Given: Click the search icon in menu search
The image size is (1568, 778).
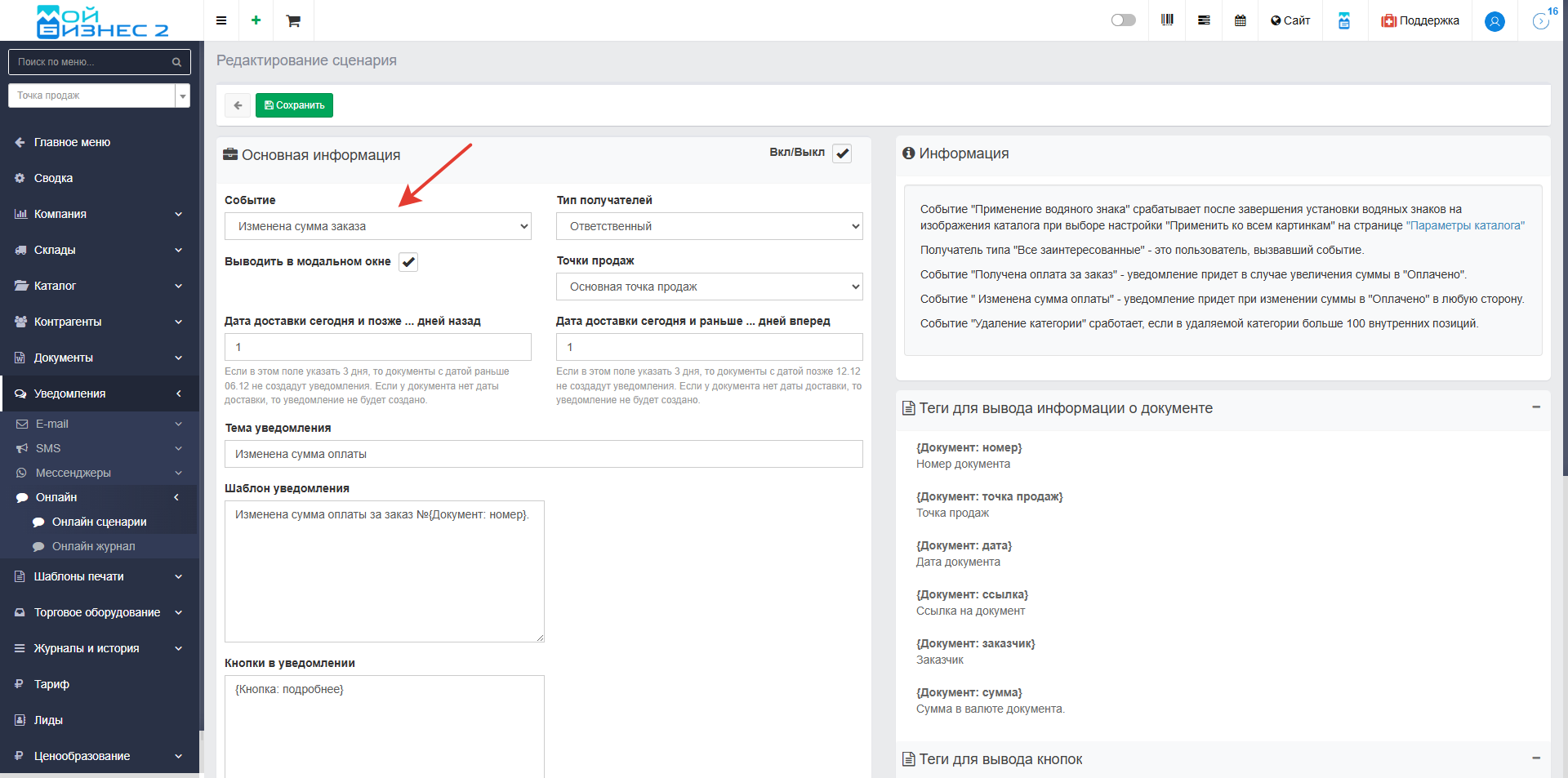Looking at the screenshot, I should (176, 62).
